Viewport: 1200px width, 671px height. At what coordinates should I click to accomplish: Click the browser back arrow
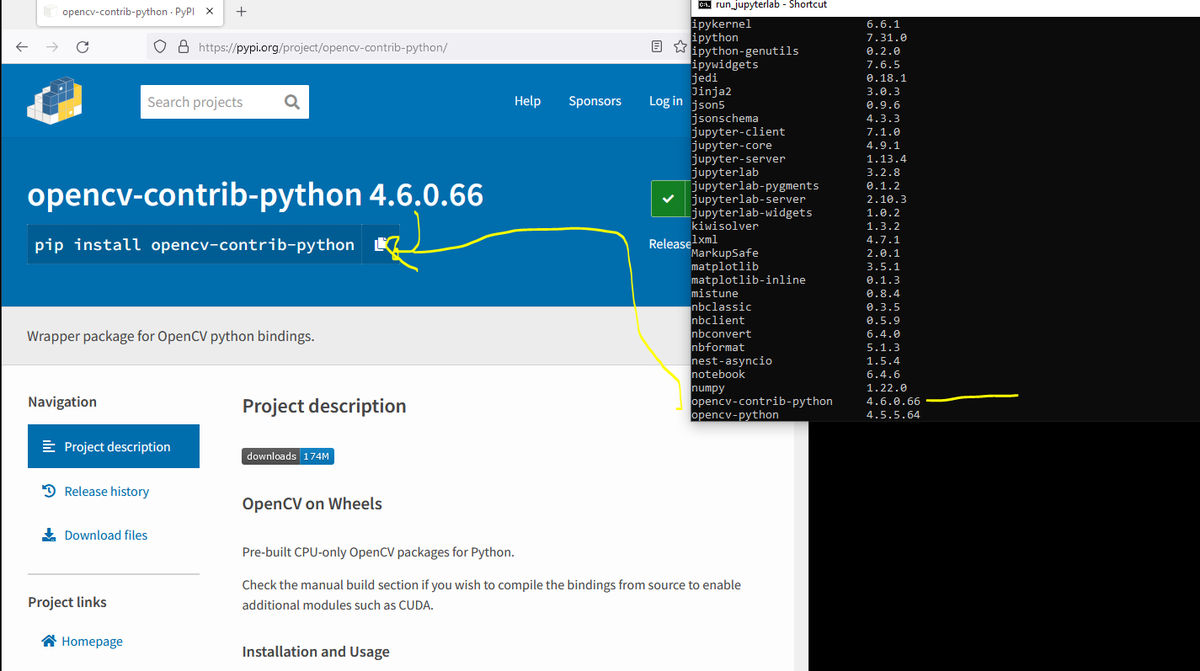click(21, 47)
